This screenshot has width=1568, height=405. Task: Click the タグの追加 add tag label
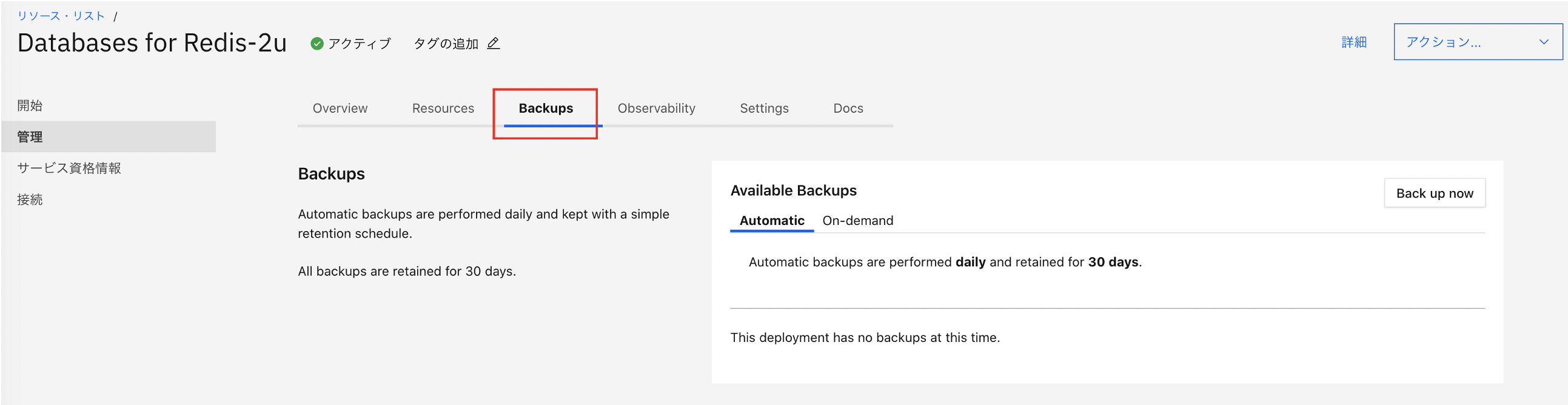coord(446,43)
